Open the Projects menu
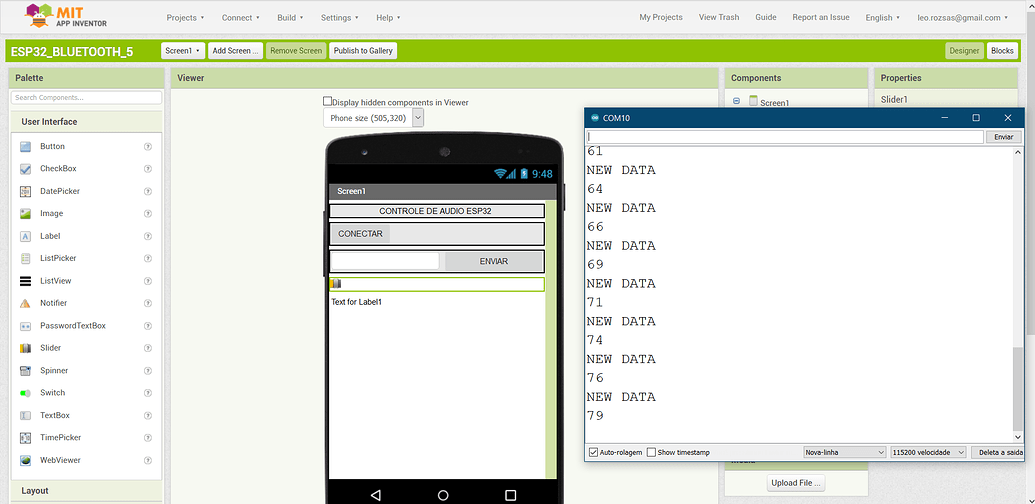The height and width of the screenshot is (504, 1035). tap(185, 18)
